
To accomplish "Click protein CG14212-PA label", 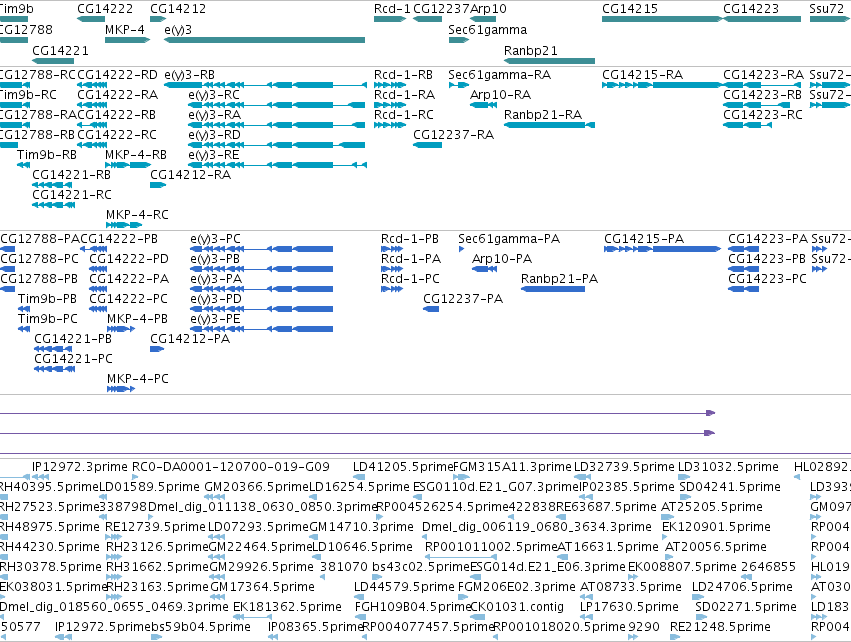I will [190, 339].
